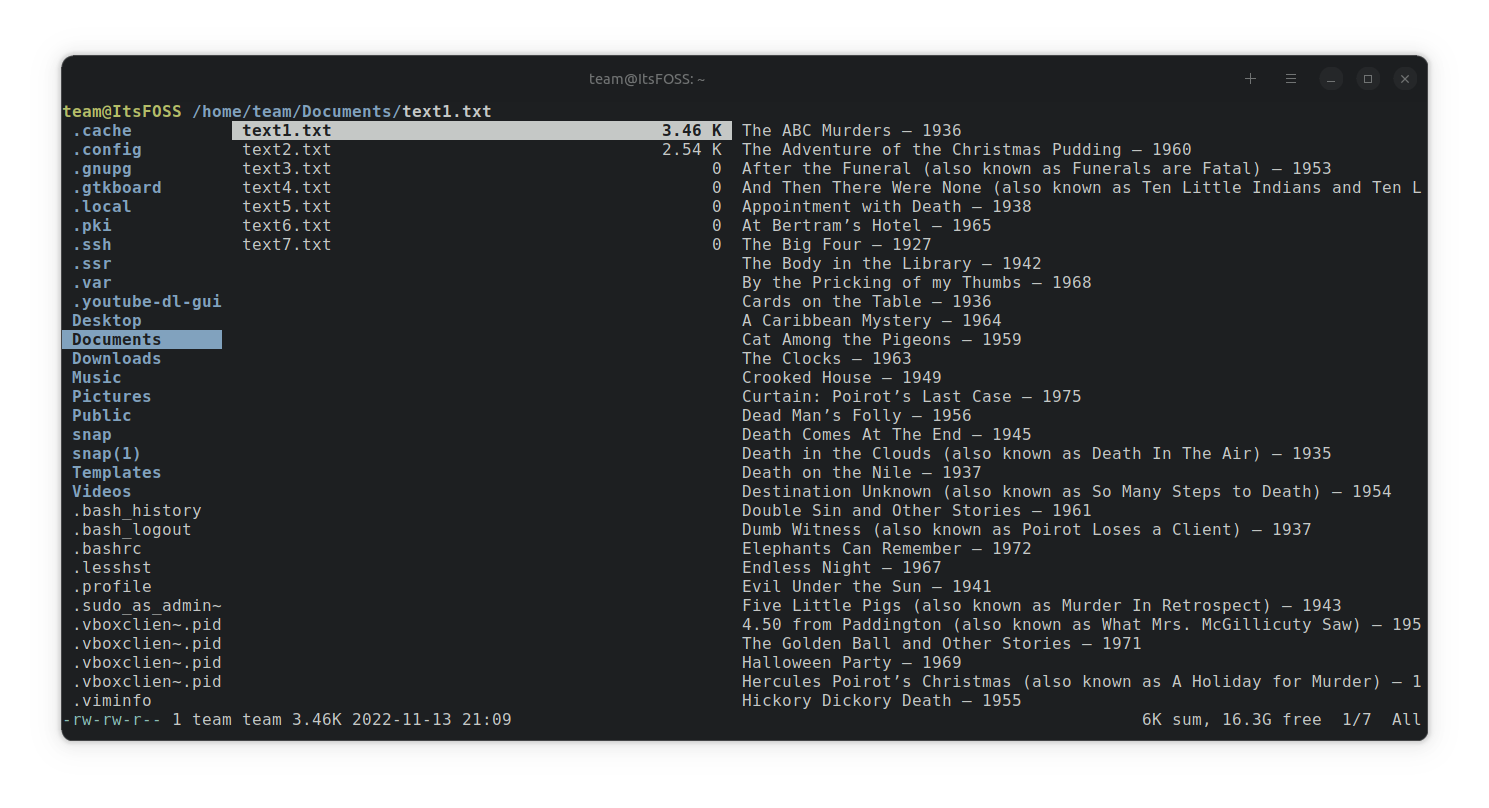Open the hidden .config directory

[x=107, y=149]
